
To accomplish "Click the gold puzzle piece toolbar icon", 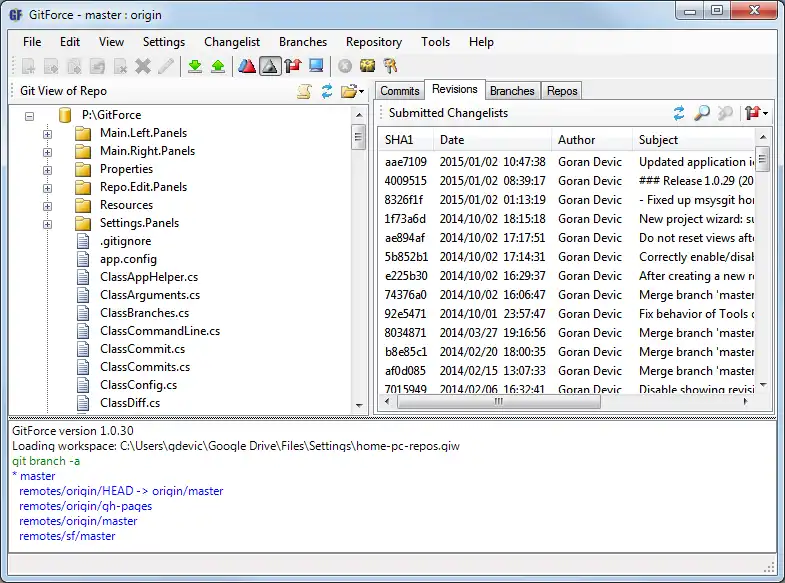I will 367,66.
